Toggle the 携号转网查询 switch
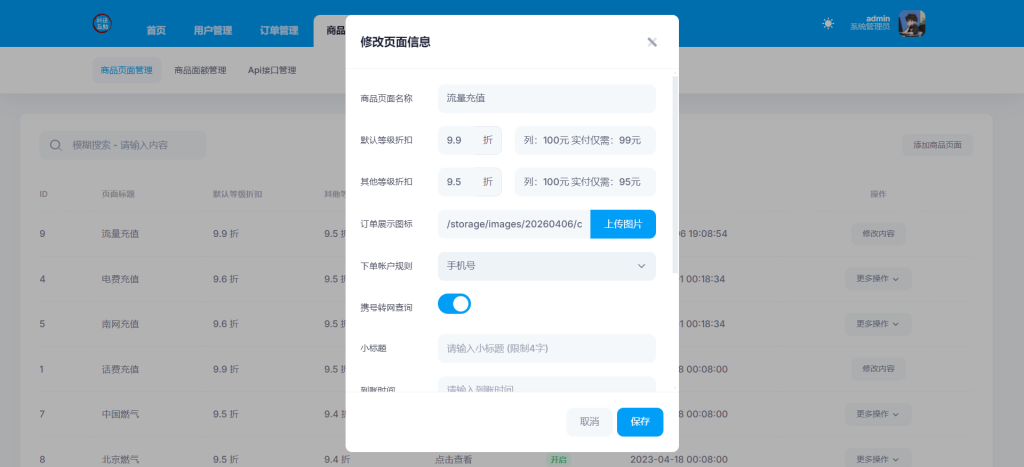This screenshot has height=467, width=1024. pyautogui.click(x=454, y=304)
